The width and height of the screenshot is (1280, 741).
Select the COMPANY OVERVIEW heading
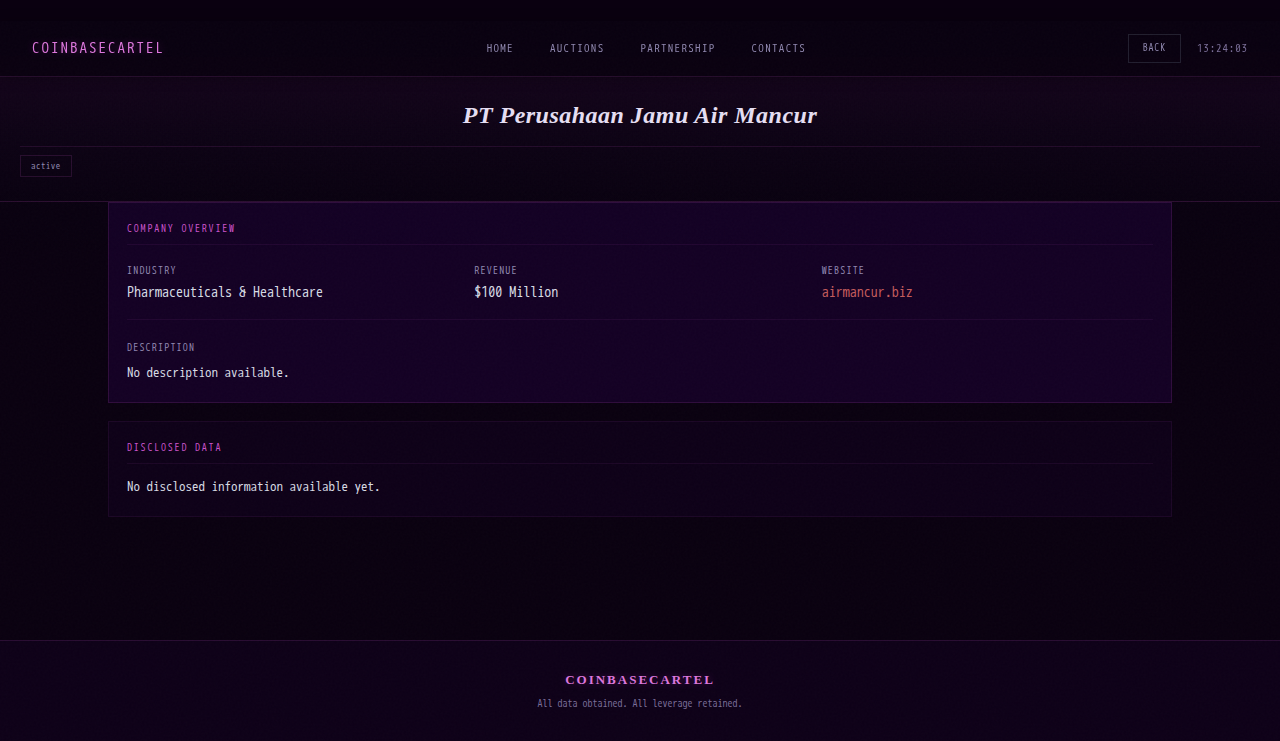pyautogui.click(x=181, y=228)
